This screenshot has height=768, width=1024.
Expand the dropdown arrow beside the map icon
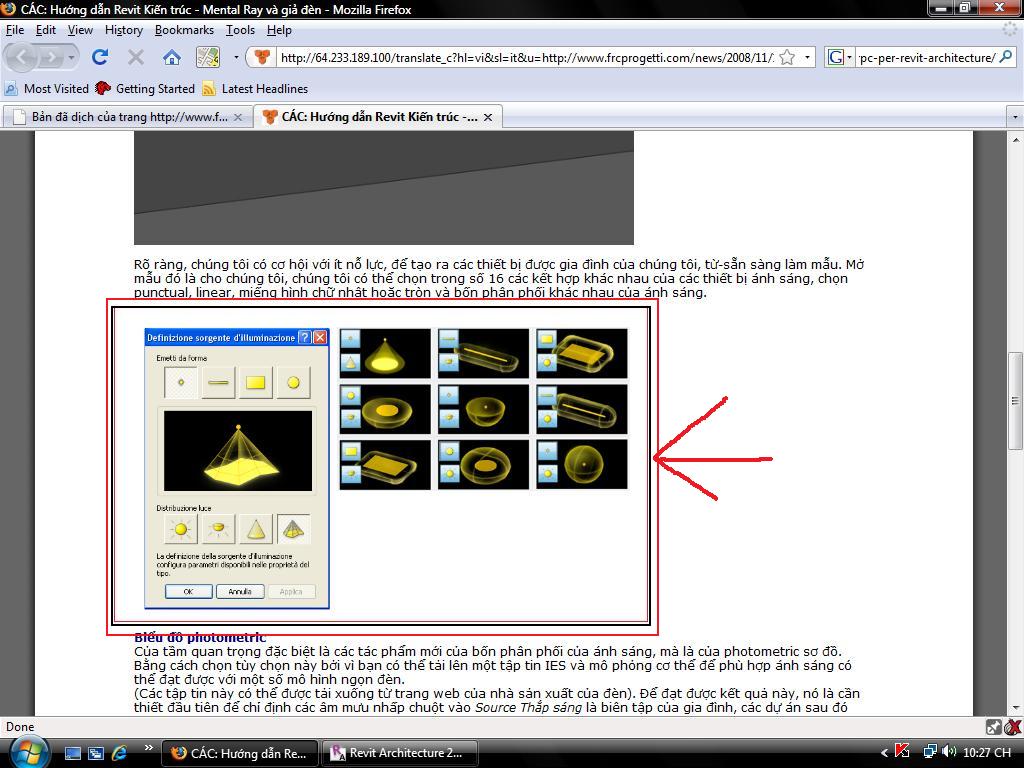pyautogui.click(x=236, y=57)
